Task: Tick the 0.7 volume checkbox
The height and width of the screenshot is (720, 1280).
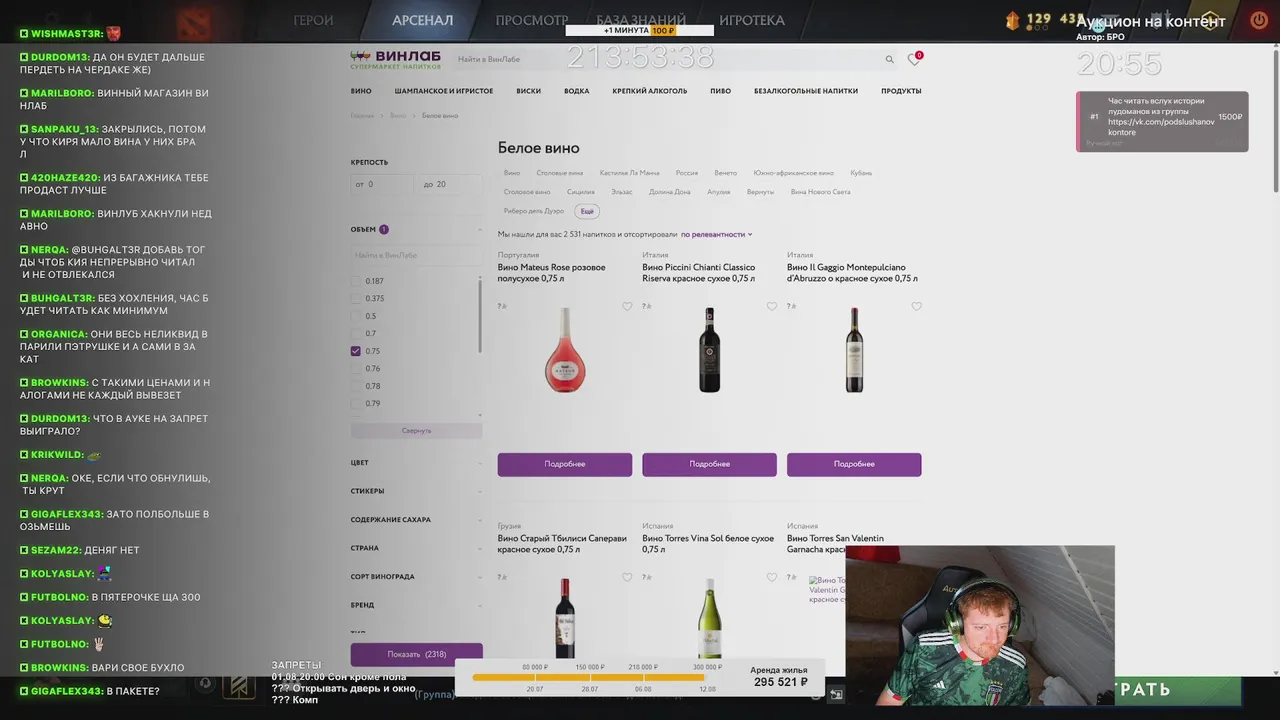Action: pos(355,334)
